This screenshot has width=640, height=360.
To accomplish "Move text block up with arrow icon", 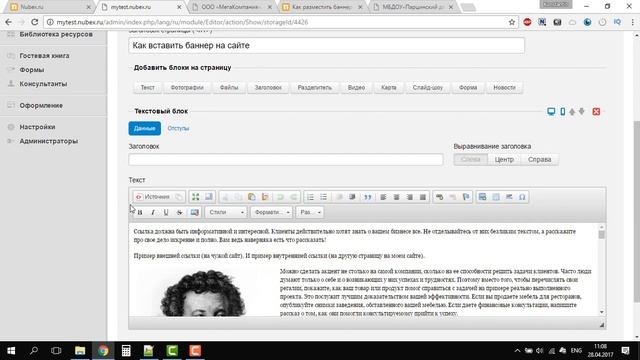I will pyautogui.click(x=572, y=111).
